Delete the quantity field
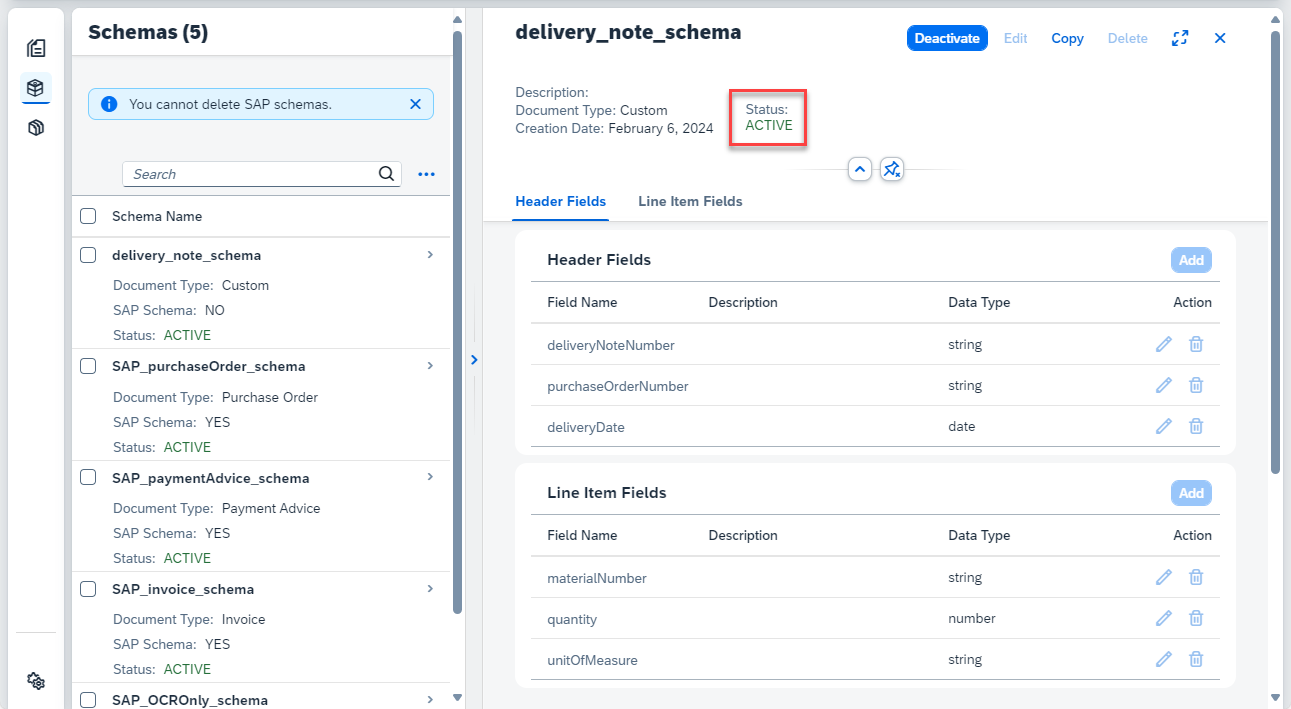The image size is (1291, 709). pyautogui.click(x=1195, y=618)
